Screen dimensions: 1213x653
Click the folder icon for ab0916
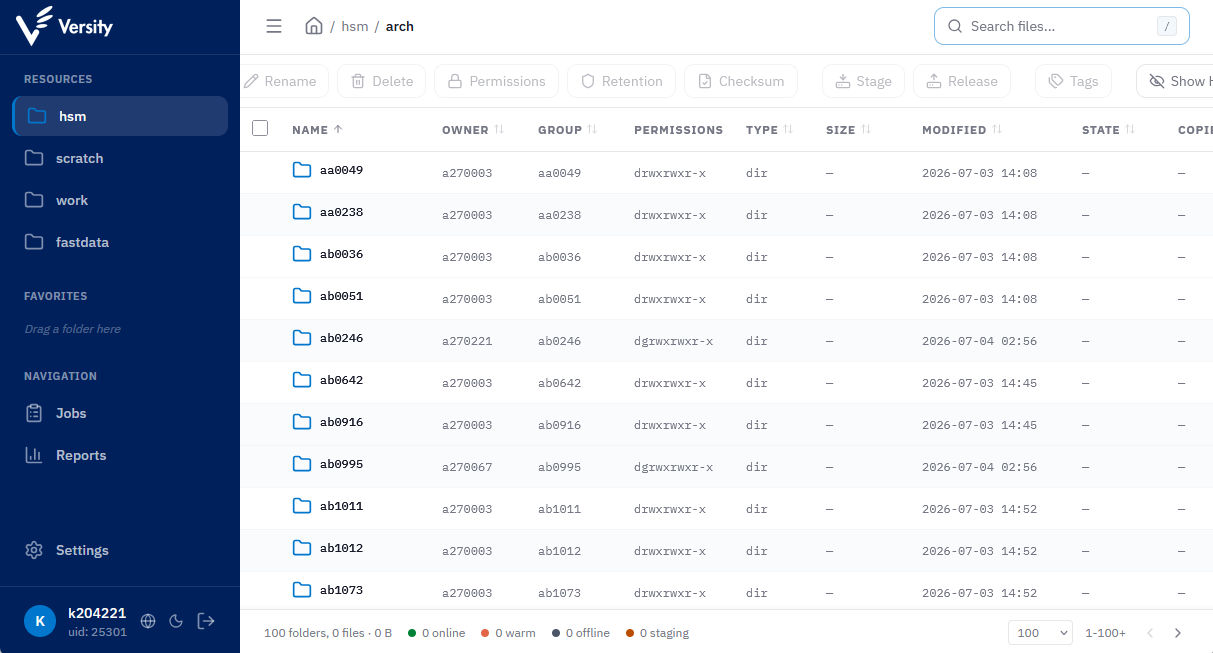click(302, 422)
